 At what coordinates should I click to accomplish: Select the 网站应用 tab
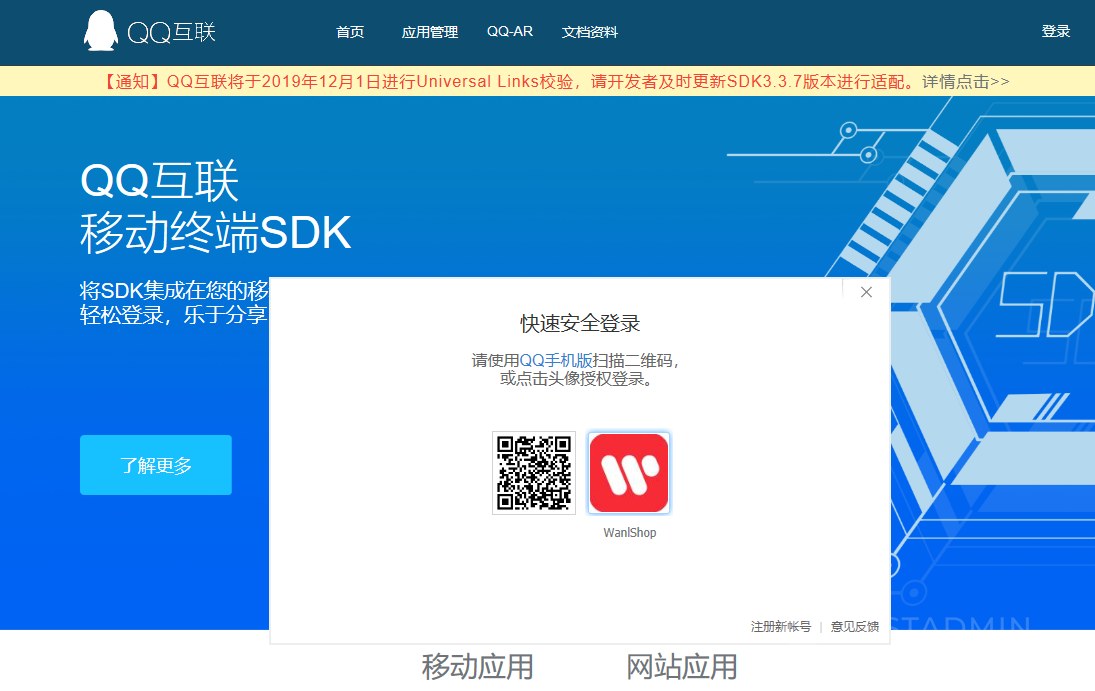click(682, 667)
